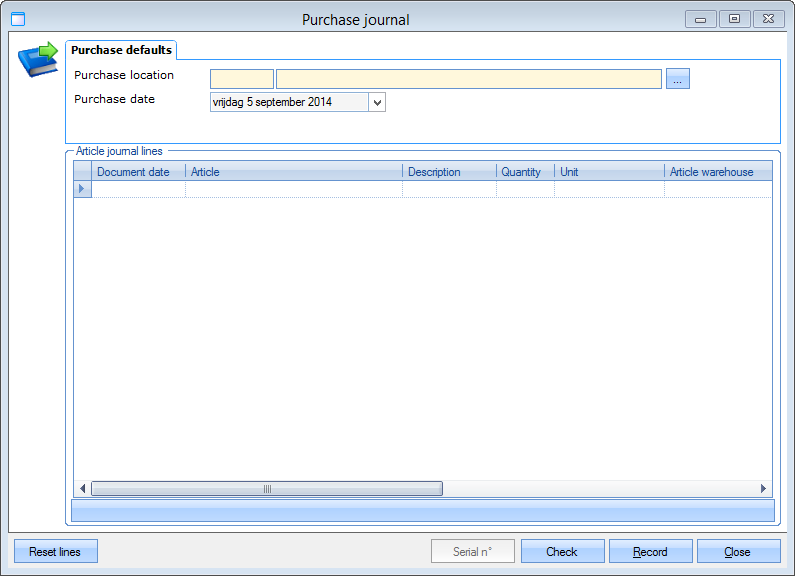Click the Quantity column header

(525, 172)
